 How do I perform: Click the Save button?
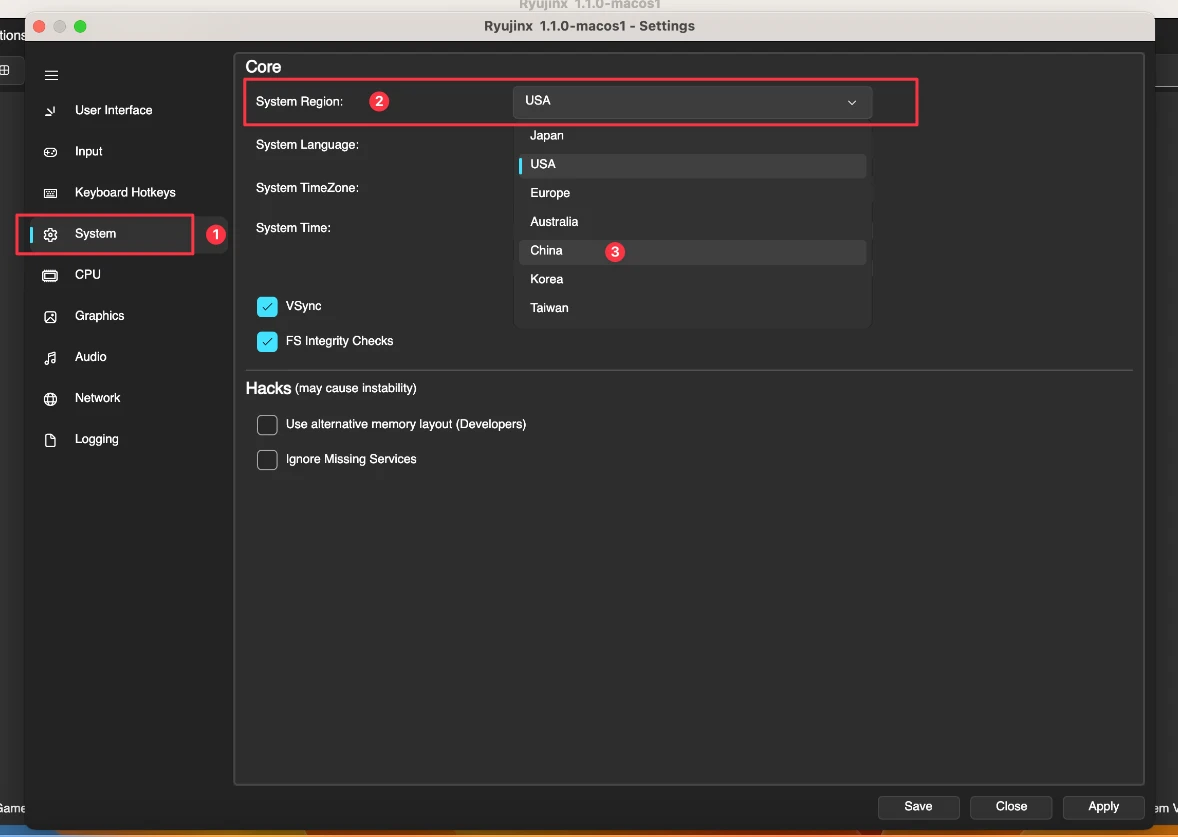click(918, 806)
